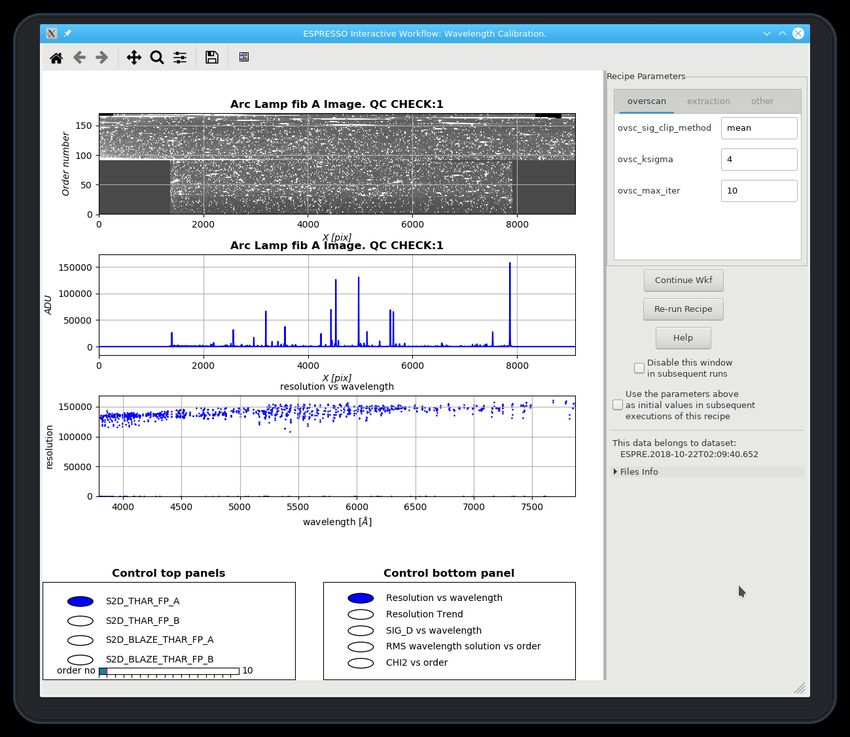The width and height of the screenshot is (850, 737).
Task: Click the rightmost toolbar grid icon
Action: tap(244, 57)
